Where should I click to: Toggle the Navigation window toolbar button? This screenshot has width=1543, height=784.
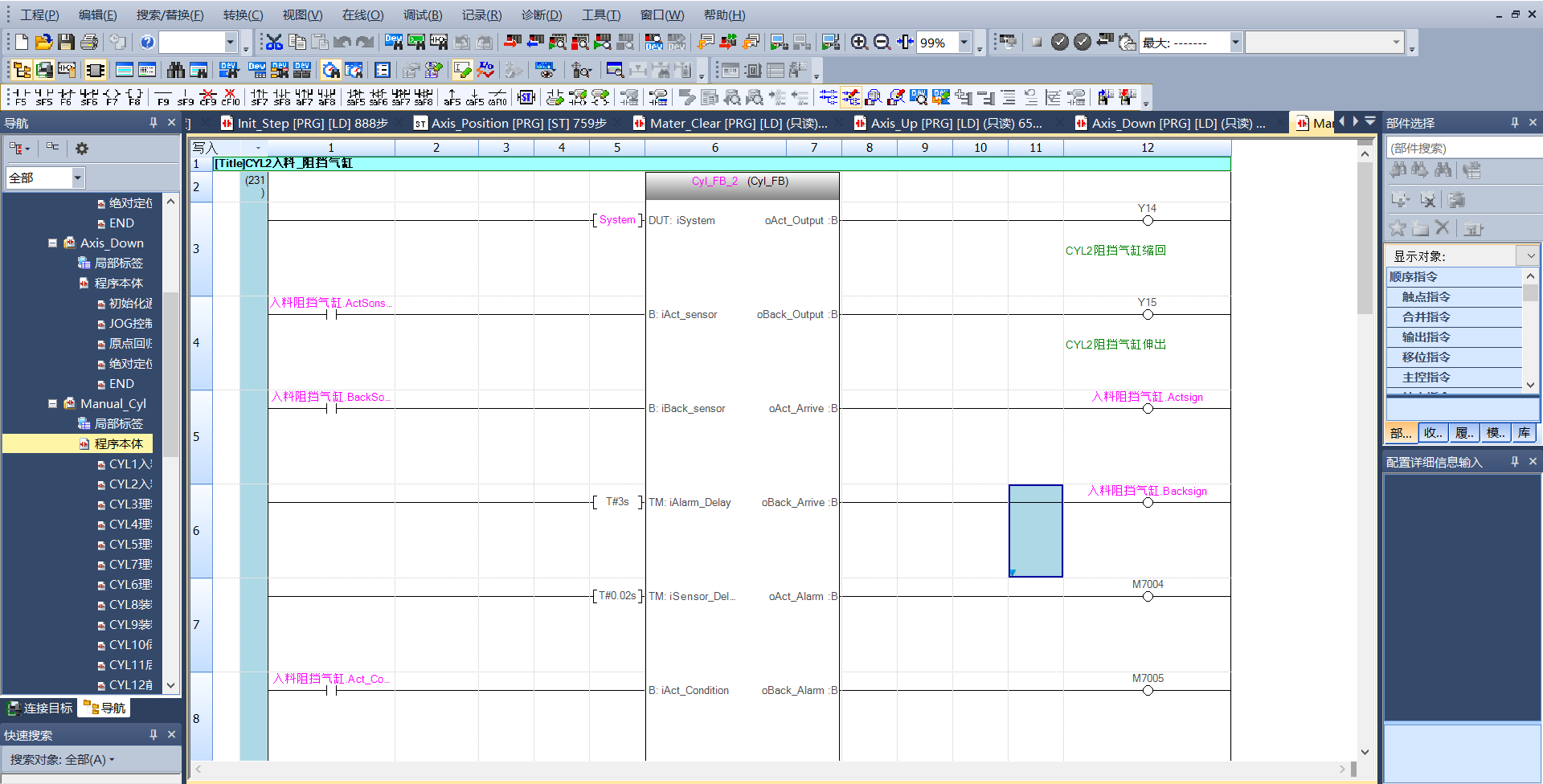[22, 71]
